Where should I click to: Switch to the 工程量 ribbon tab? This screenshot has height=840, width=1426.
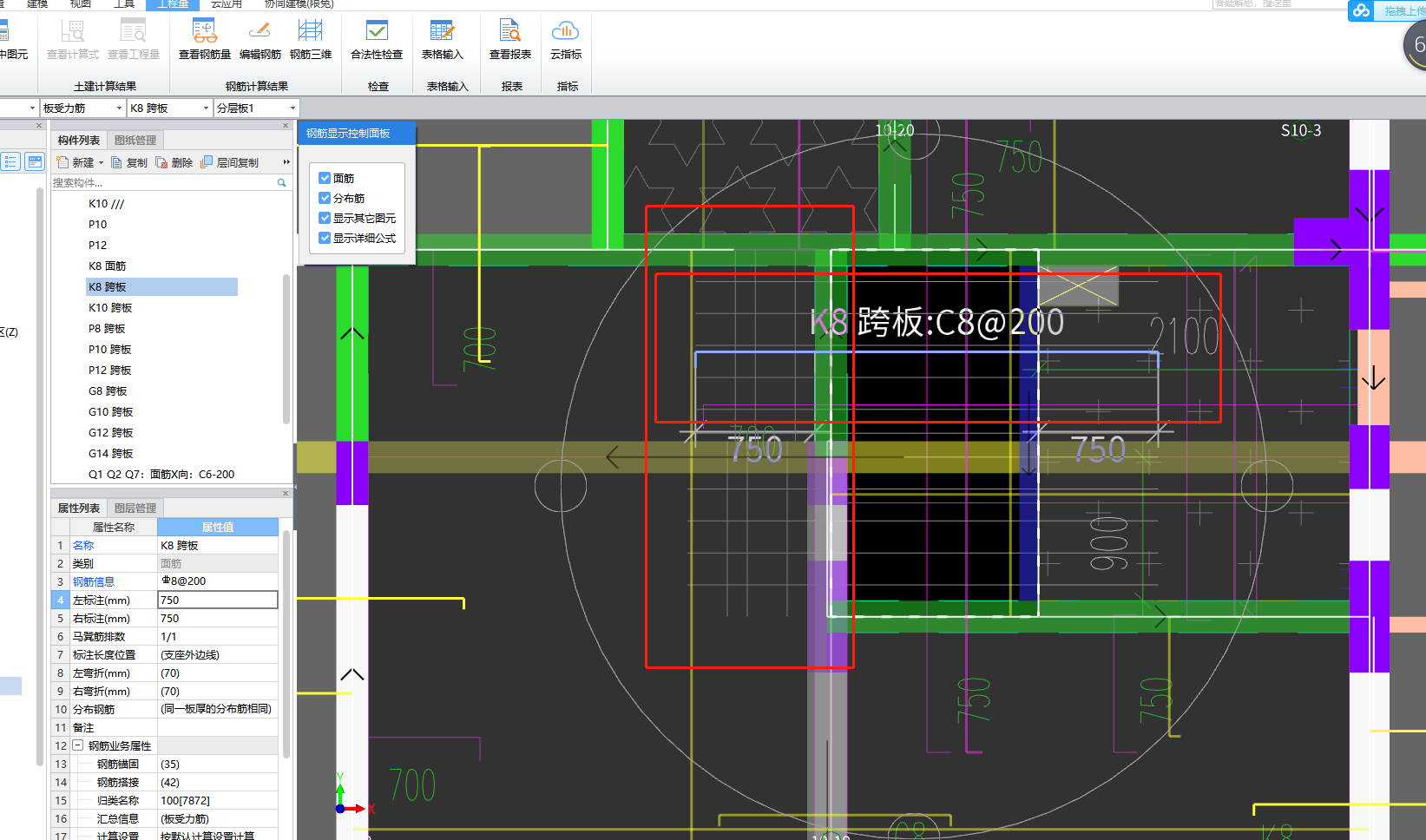click(x=173, y=4)
